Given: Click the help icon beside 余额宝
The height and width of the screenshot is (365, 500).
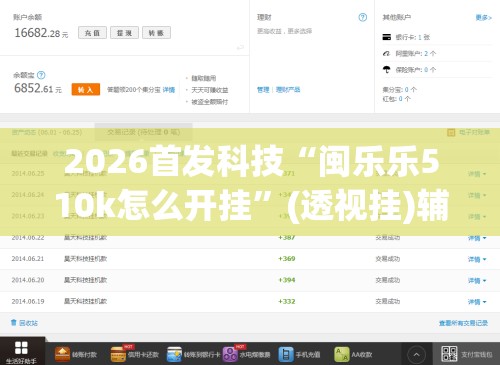Looking at the screenshot, I should pos(41,75).
